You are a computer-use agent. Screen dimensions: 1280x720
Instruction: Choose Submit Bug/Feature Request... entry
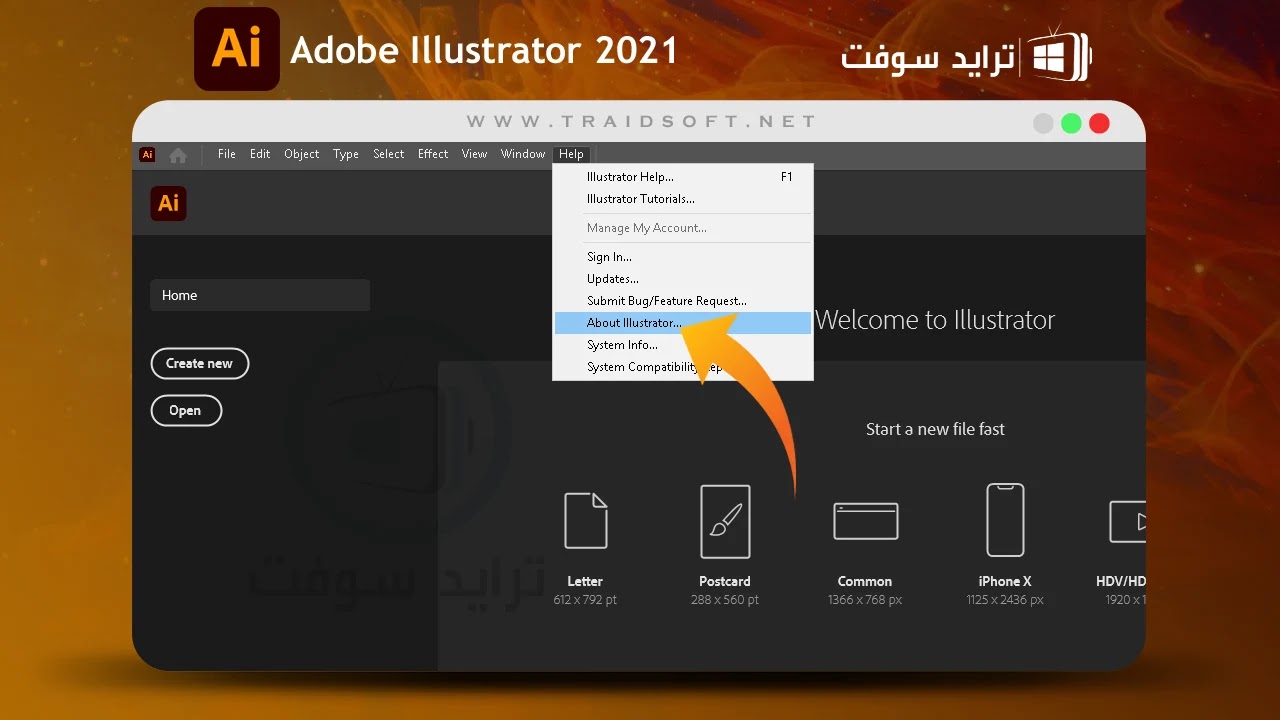[x=683, y=301]
